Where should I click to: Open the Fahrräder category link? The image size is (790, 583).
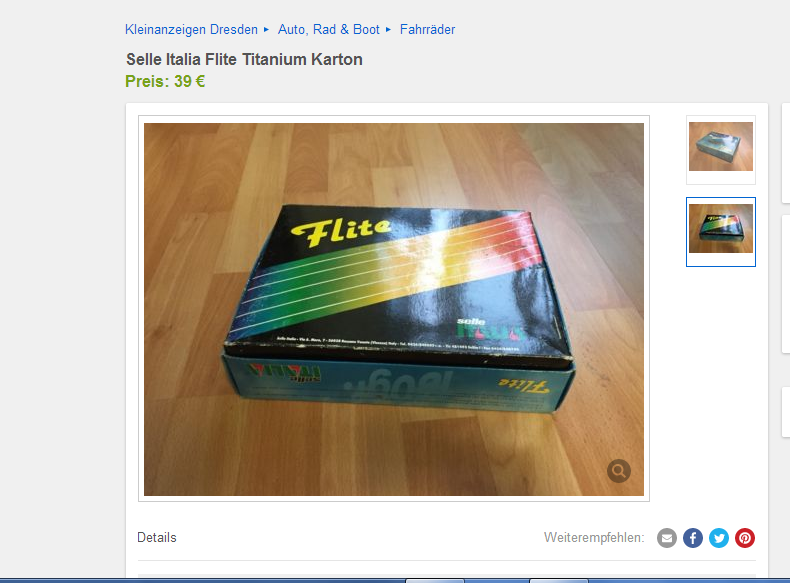point(427,30)
